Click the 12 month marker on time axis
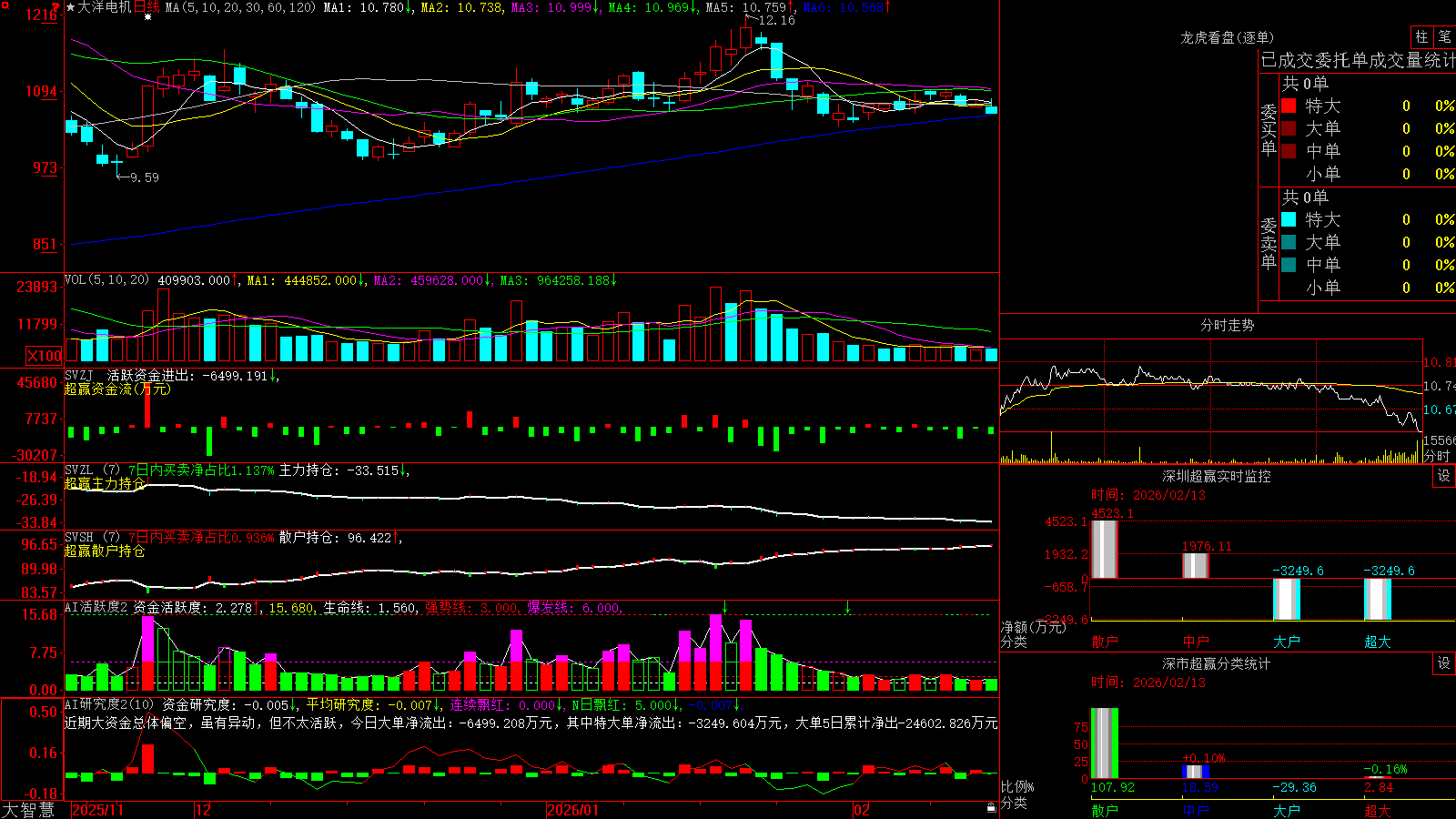The width and height of the screenshot is (1456, 819). click(x=204, y=810)
